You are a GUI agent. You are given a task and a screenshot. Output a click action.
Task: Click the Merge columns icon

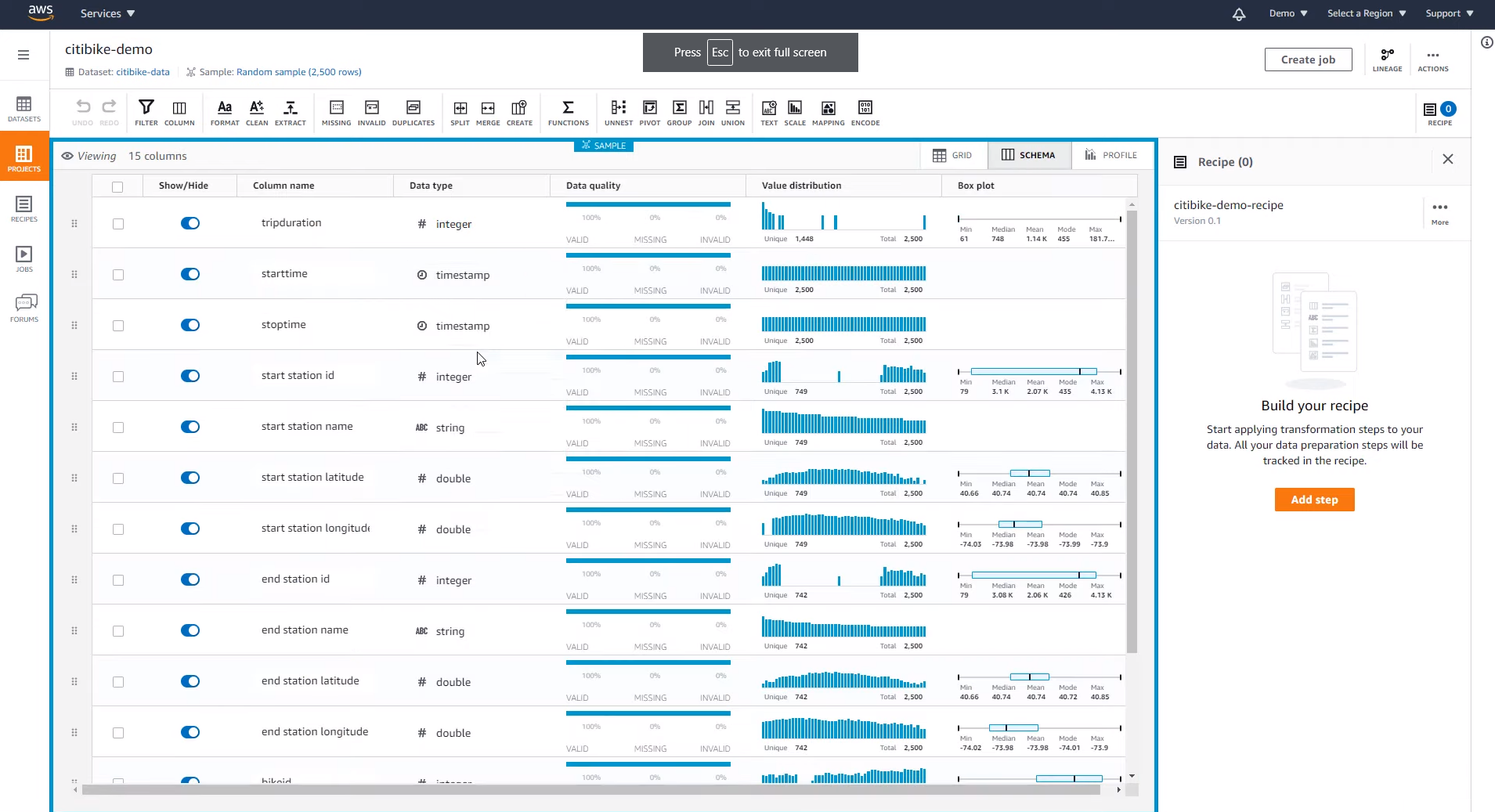[487, 112]
